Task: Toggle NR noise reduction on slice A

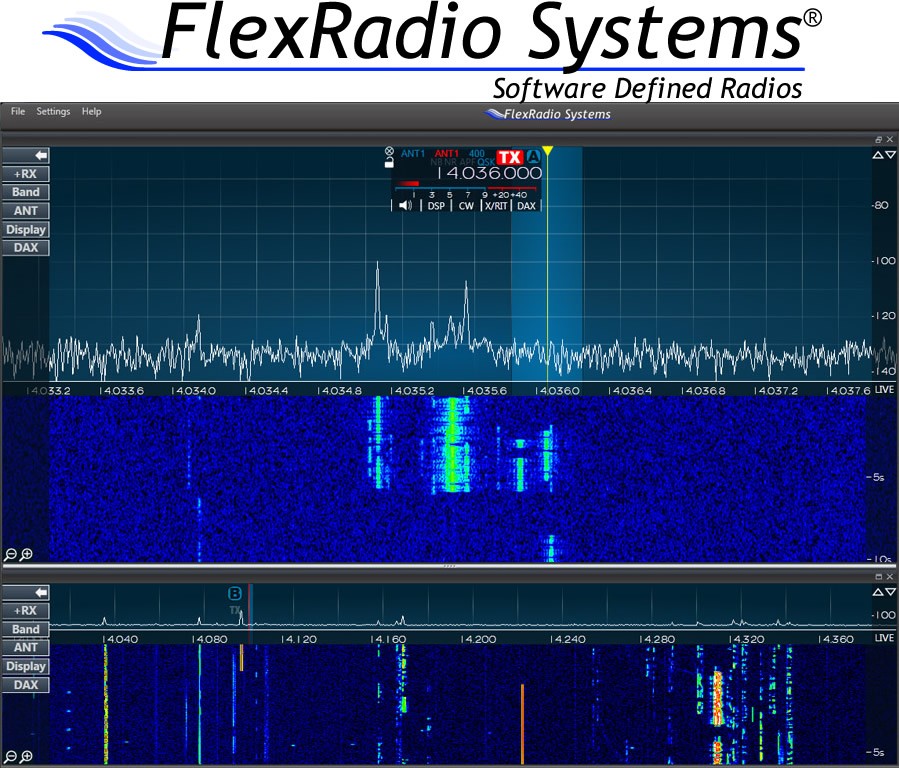Action: pyautogui.click(x=451, y=163)
